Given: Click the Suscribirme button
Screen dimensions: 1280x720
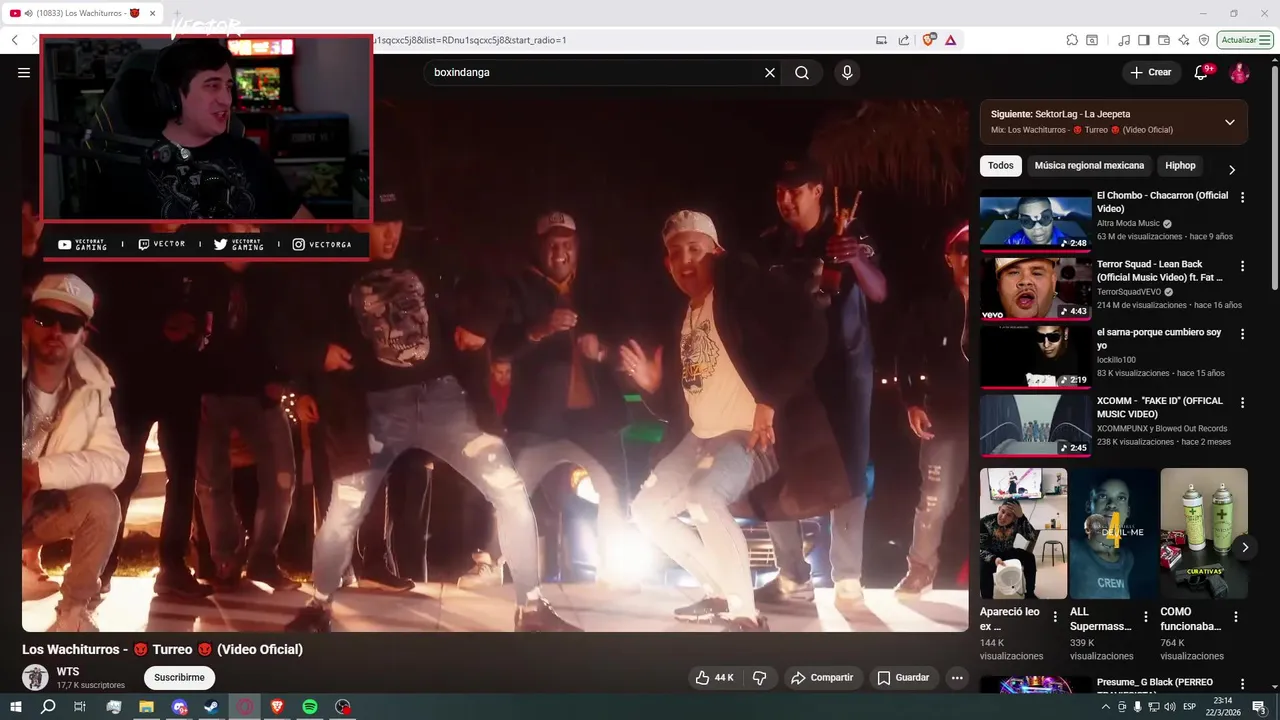Looking at the screenshot, I should [179, 678].
